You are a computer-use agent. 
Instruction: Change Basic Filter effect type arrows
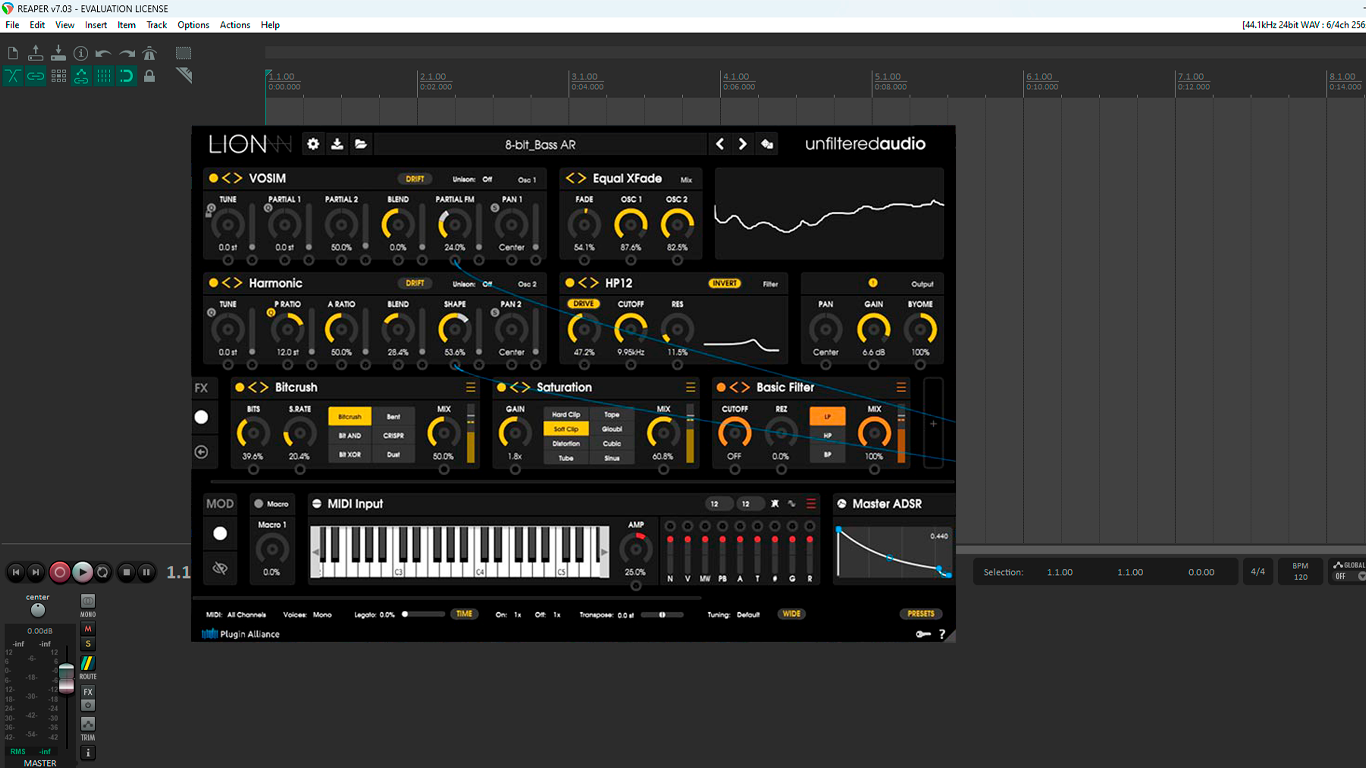(740, 387)
